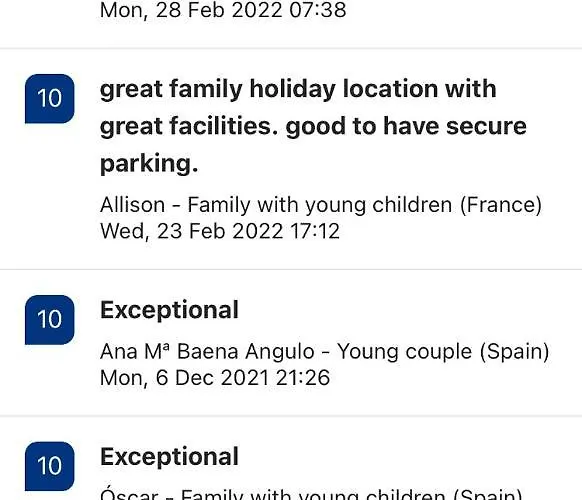Click divider line below the 28 Feb 2022 review
The height and width of the screenshot is (500, 582).
tap(291, 48)
